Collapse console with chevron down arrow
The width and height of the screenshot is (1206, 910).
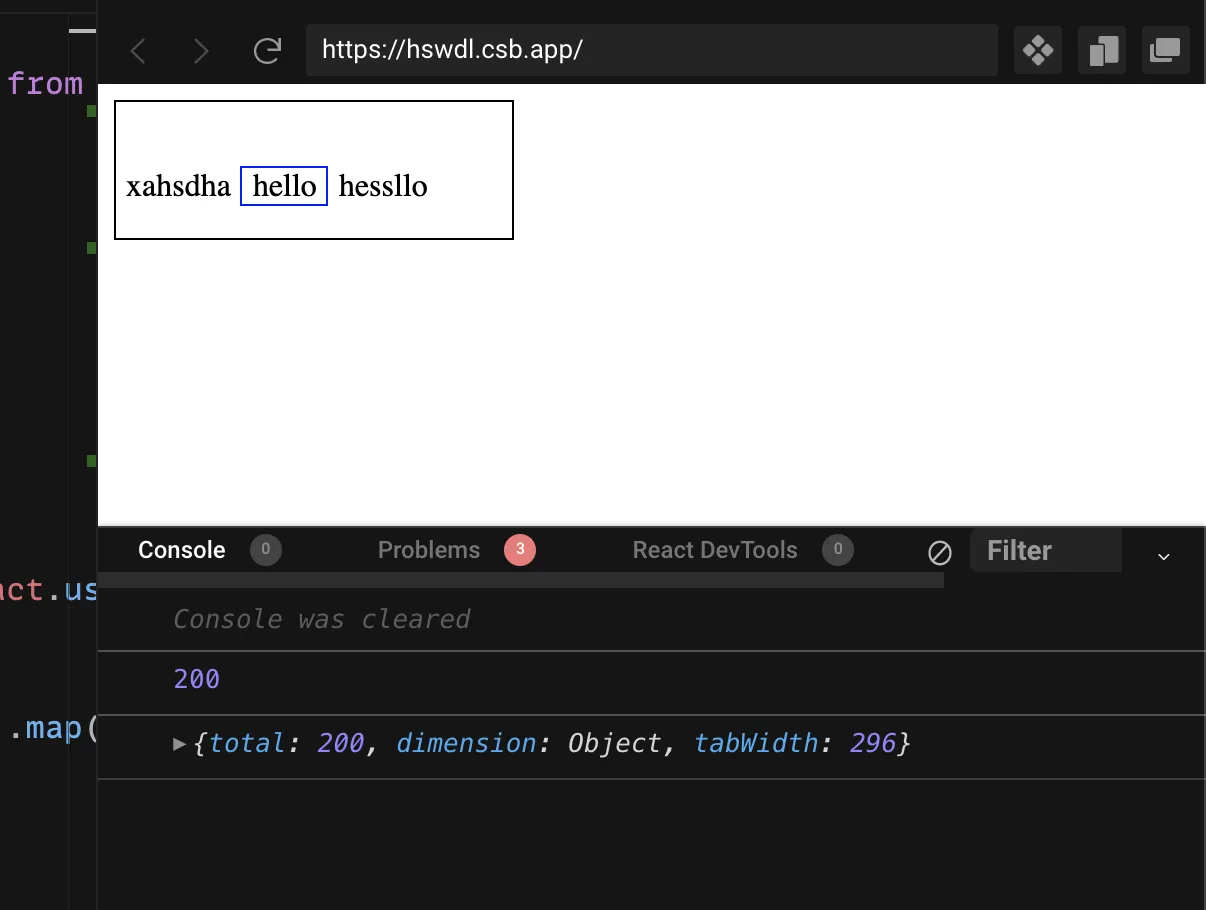pos(1164,556)
